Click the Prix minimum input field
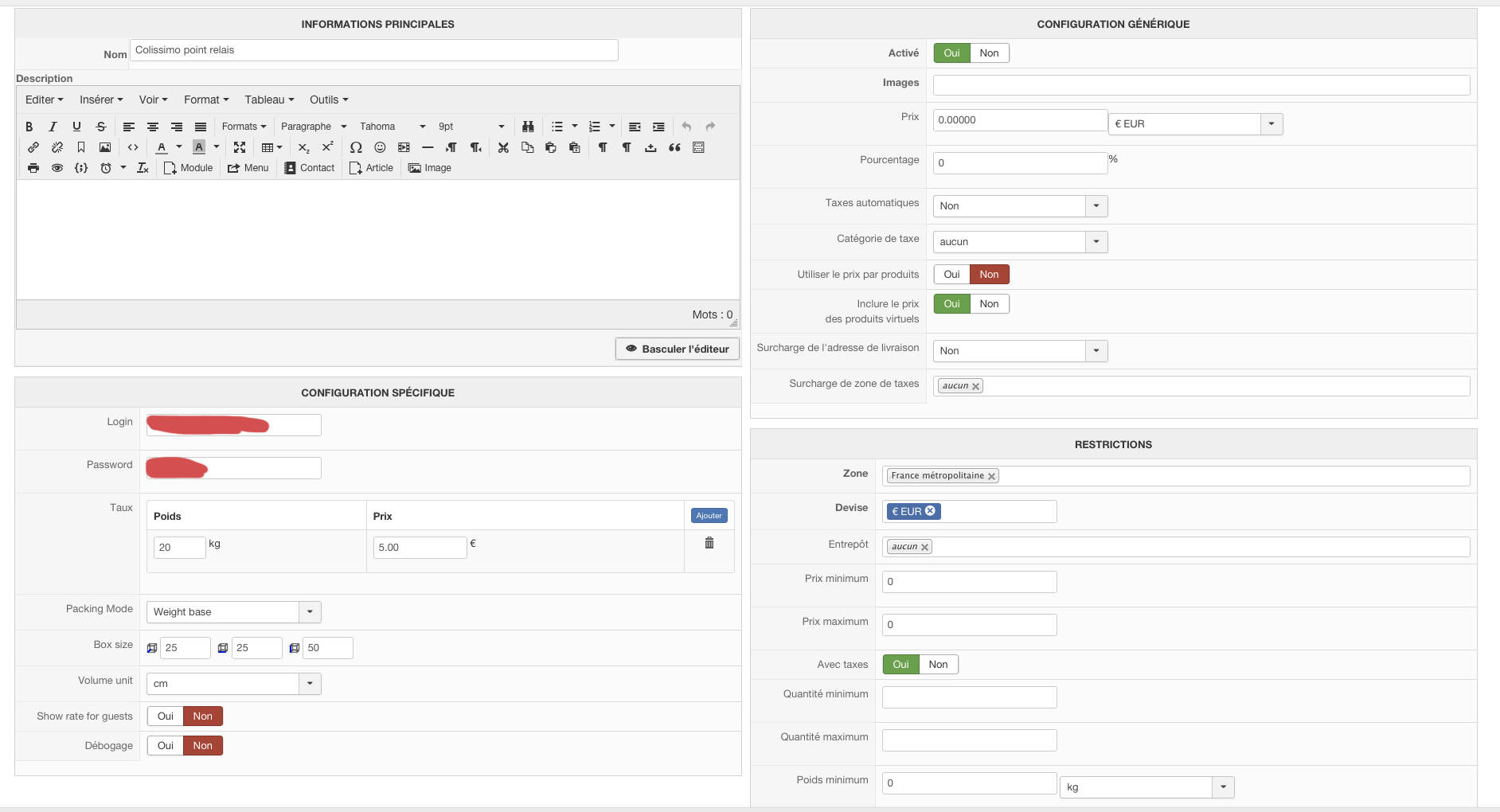The height and width of the screenshot is (812, 1500). 969,582
